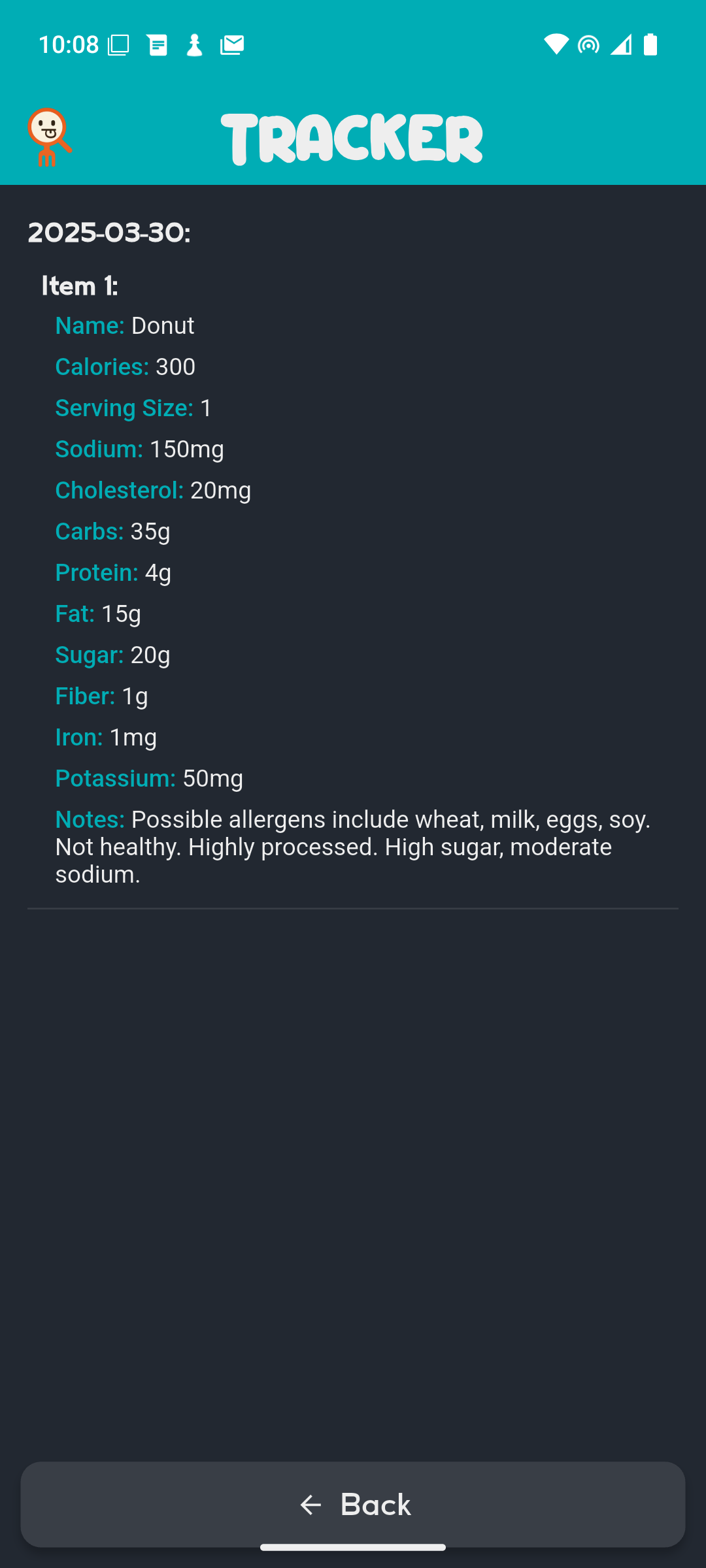
Task: Click the Item 1 heading
Action: [x=79, y=286]
